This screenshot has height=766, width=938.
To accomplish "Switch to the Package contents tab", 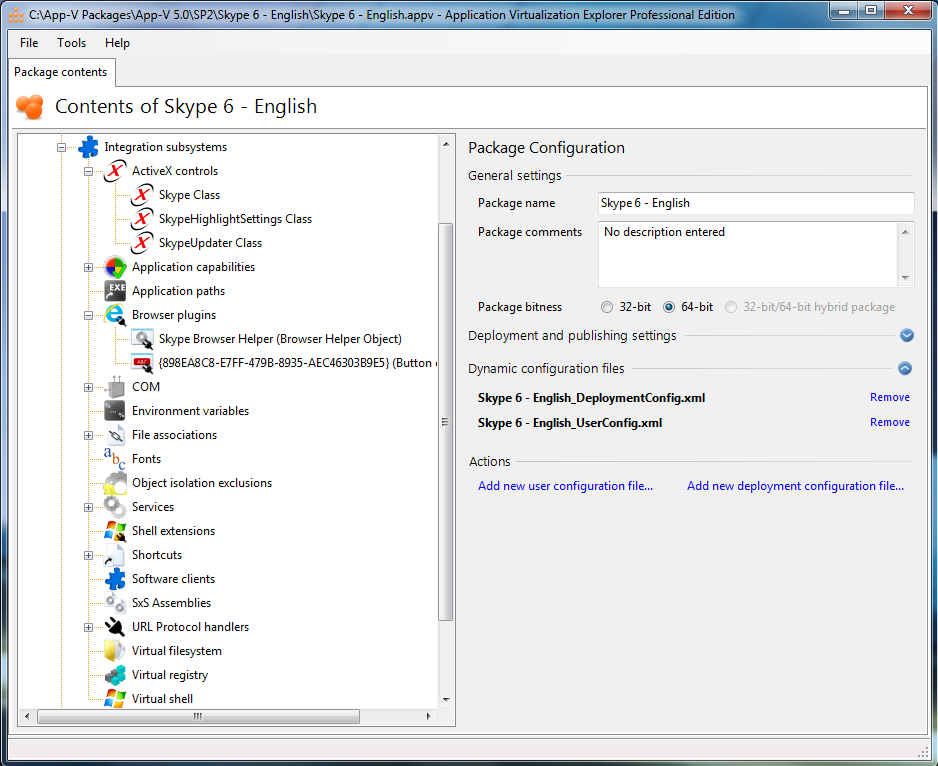I will (x=61, y=72).
